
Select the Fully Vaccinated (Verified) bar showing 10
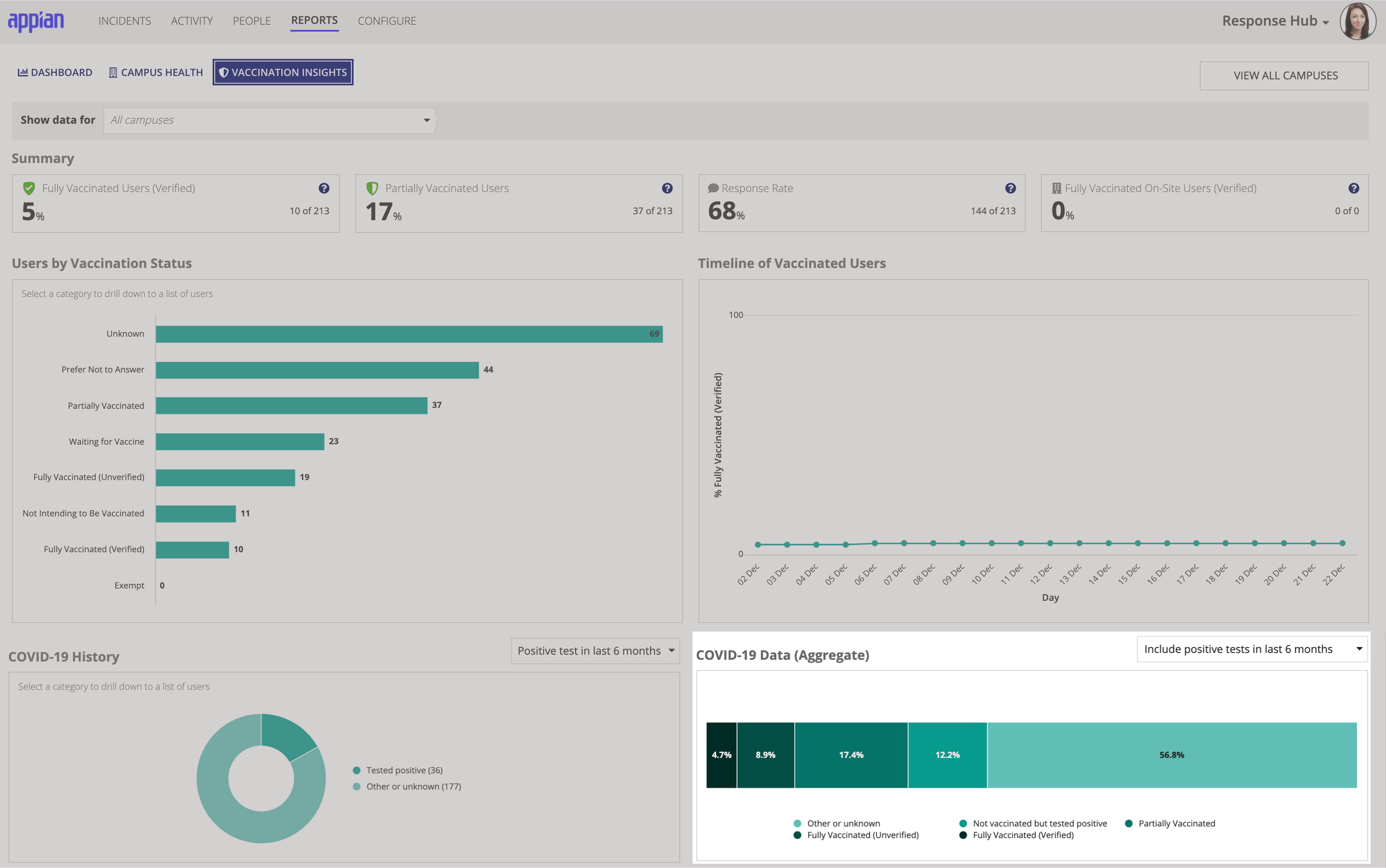tap(193, 549)
